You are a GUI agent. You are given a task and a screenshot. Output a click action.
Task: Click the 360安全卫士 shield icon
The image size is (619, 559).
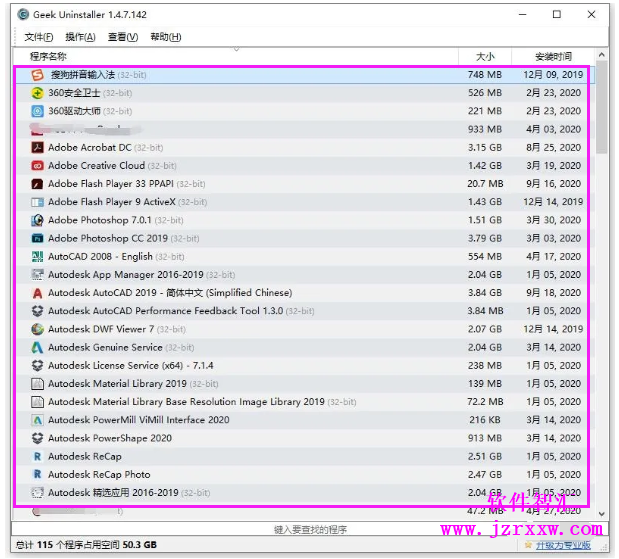[x=37, y=93]
